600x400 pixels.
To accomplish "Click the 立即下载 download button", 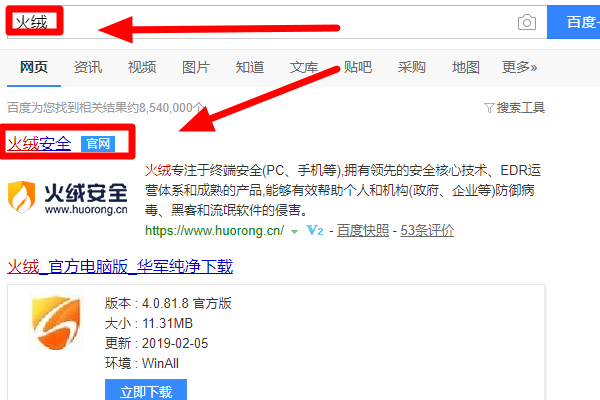I will point(146,390).
